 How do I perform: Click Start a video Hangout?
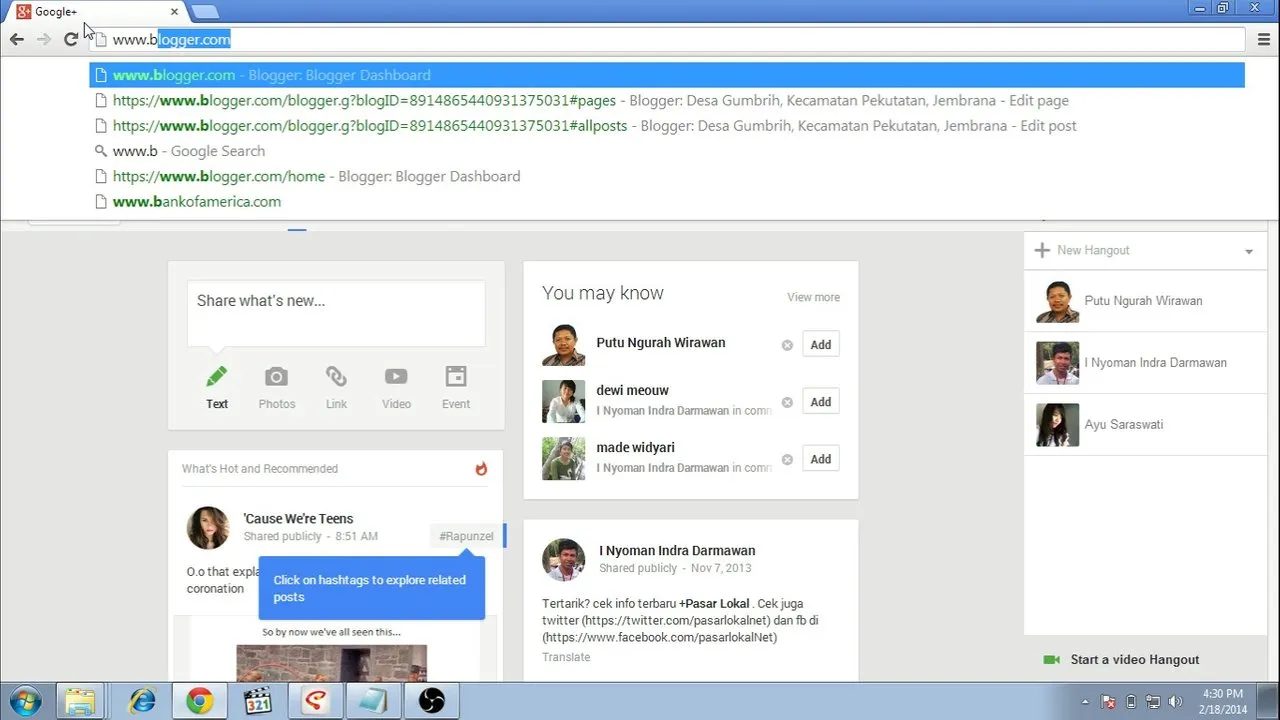pyautogui.click(x=1134, y=659)
